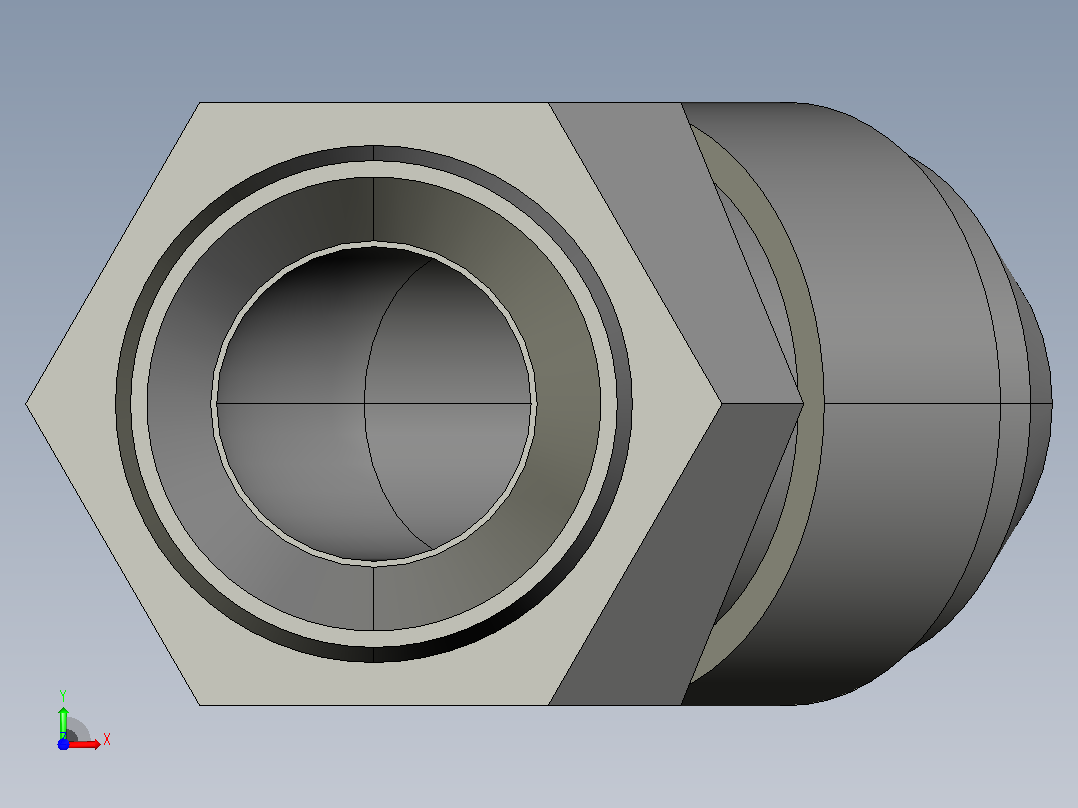Image resolution: width=1078 pixels, height=808 pixels.
Task: Click the curved arc edge inside bore
Action: 375,404
